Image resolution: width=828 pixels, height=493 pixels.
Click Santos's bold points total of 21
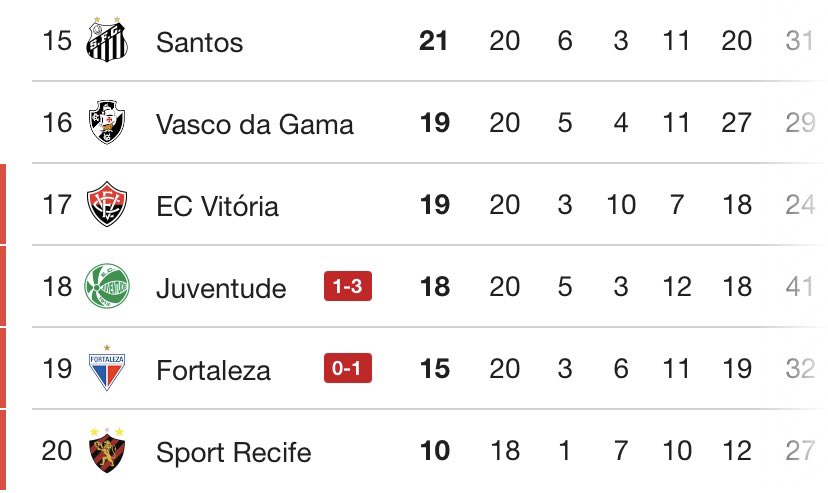tap(434, 42)
